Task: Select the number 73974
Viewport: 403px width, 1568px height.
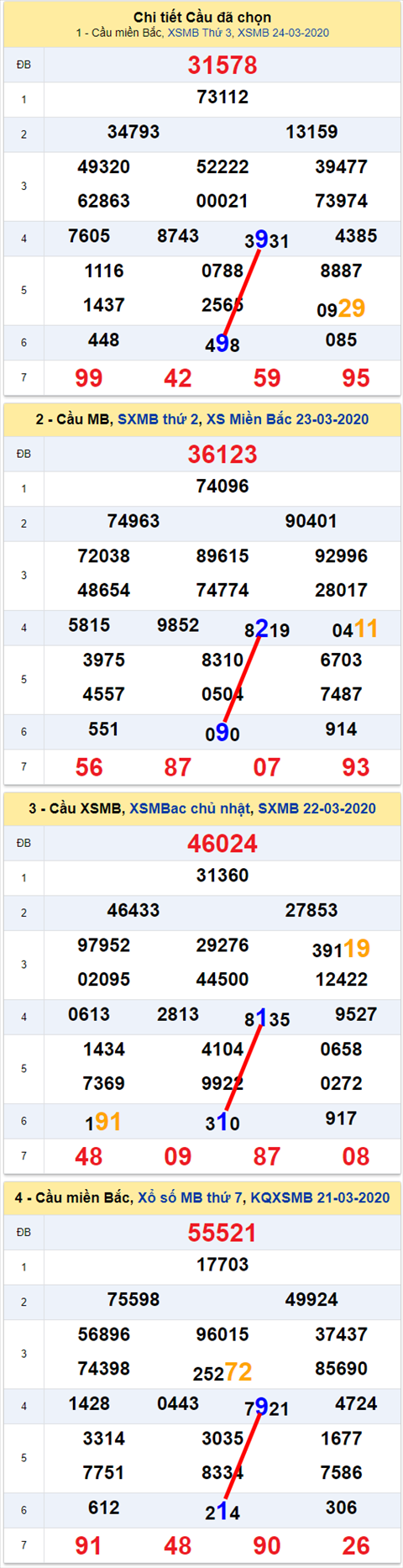Action: coord(341,201)
